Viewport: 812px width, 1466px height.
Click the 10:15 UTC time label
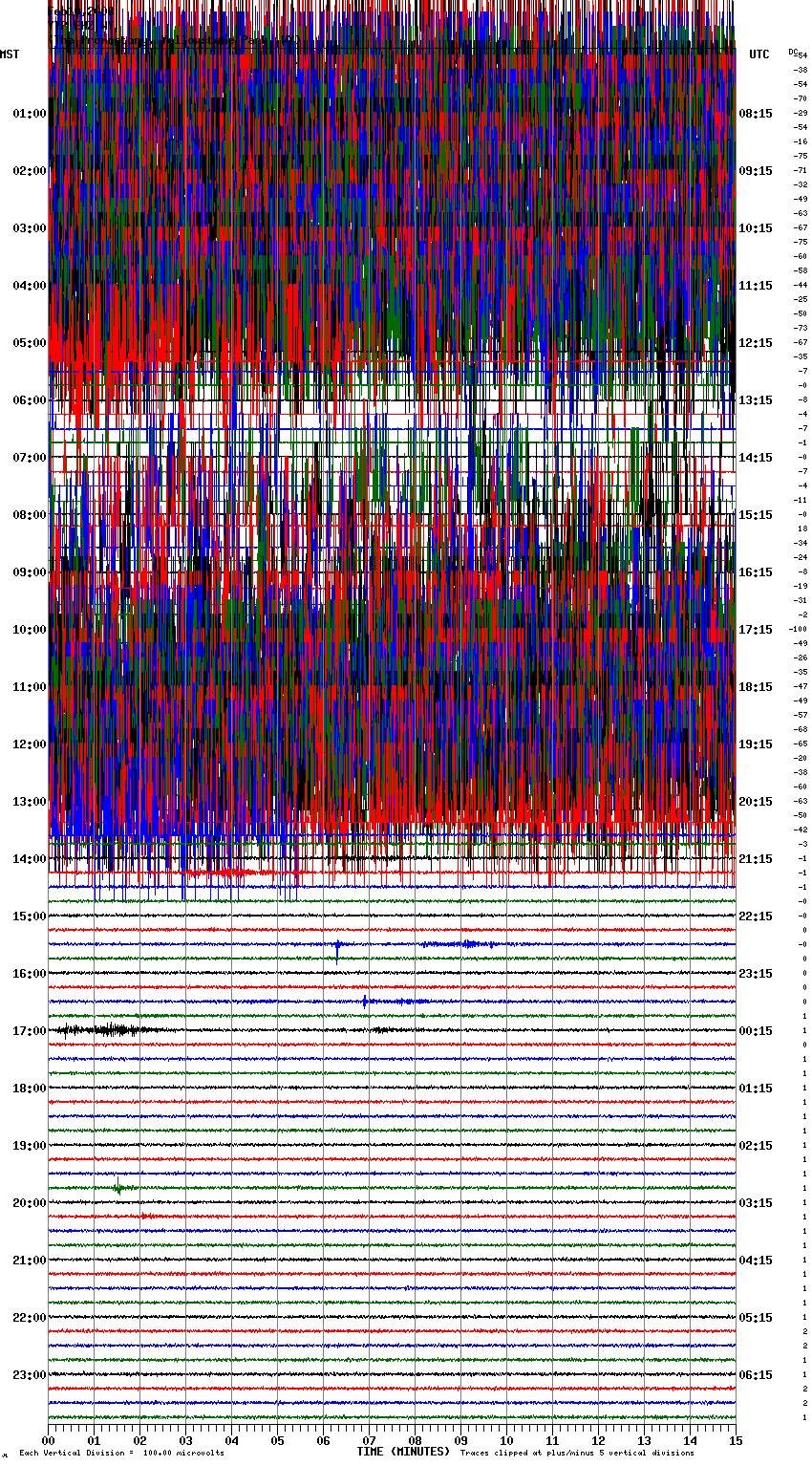coord(756,228)
